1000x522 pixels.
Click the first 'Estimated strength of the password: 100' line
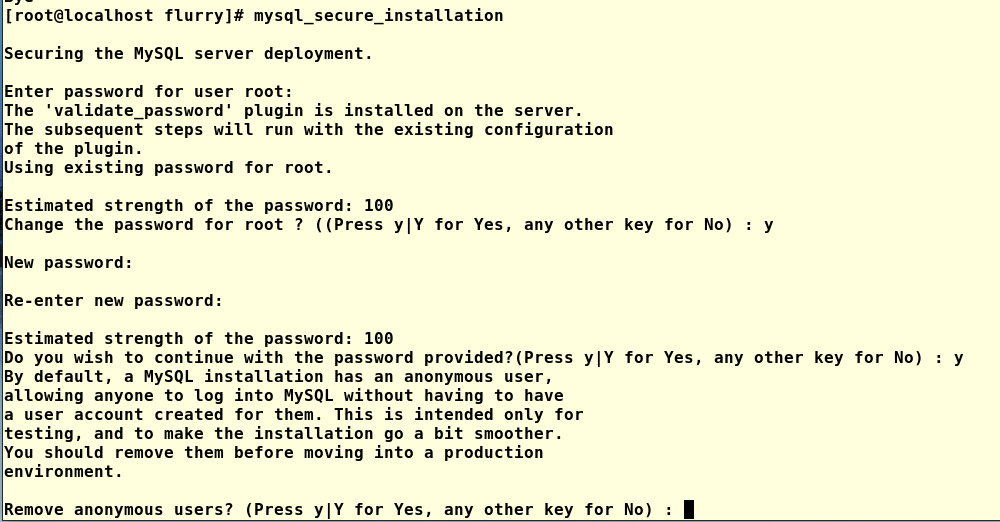pos(198,205)
